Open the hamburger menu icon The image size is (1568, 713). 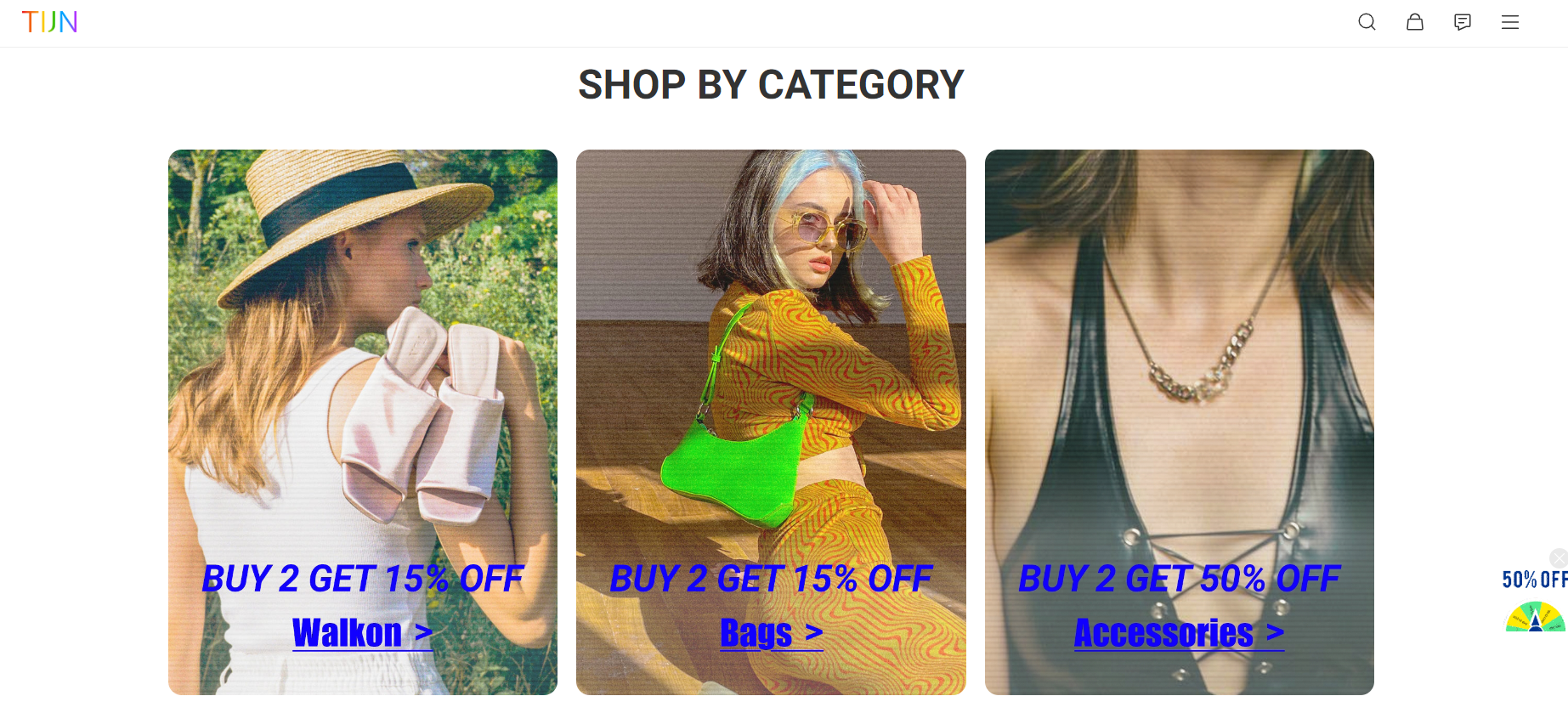pos(1509,22)
